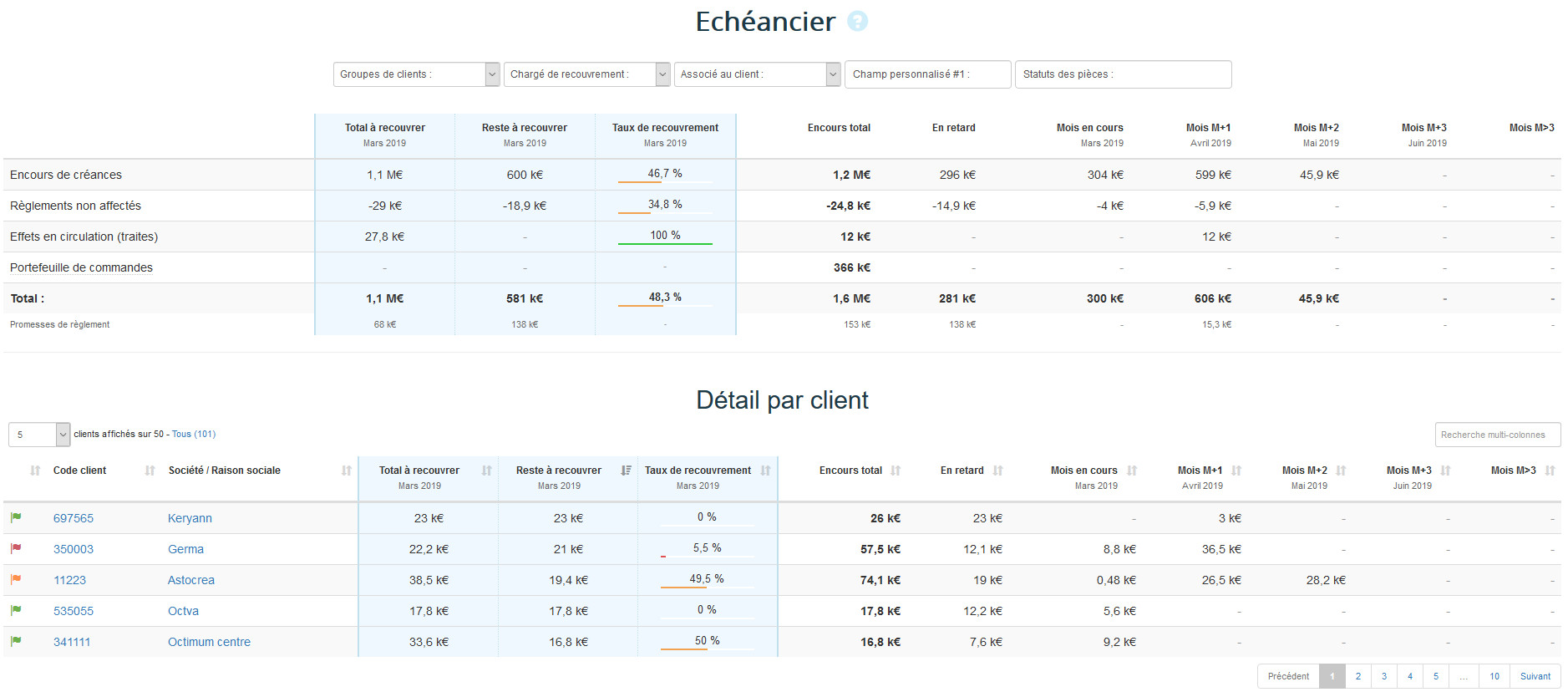The image size is (1568, 692).
Task: Open the Keryann client link
Action: tap(190, 518)
